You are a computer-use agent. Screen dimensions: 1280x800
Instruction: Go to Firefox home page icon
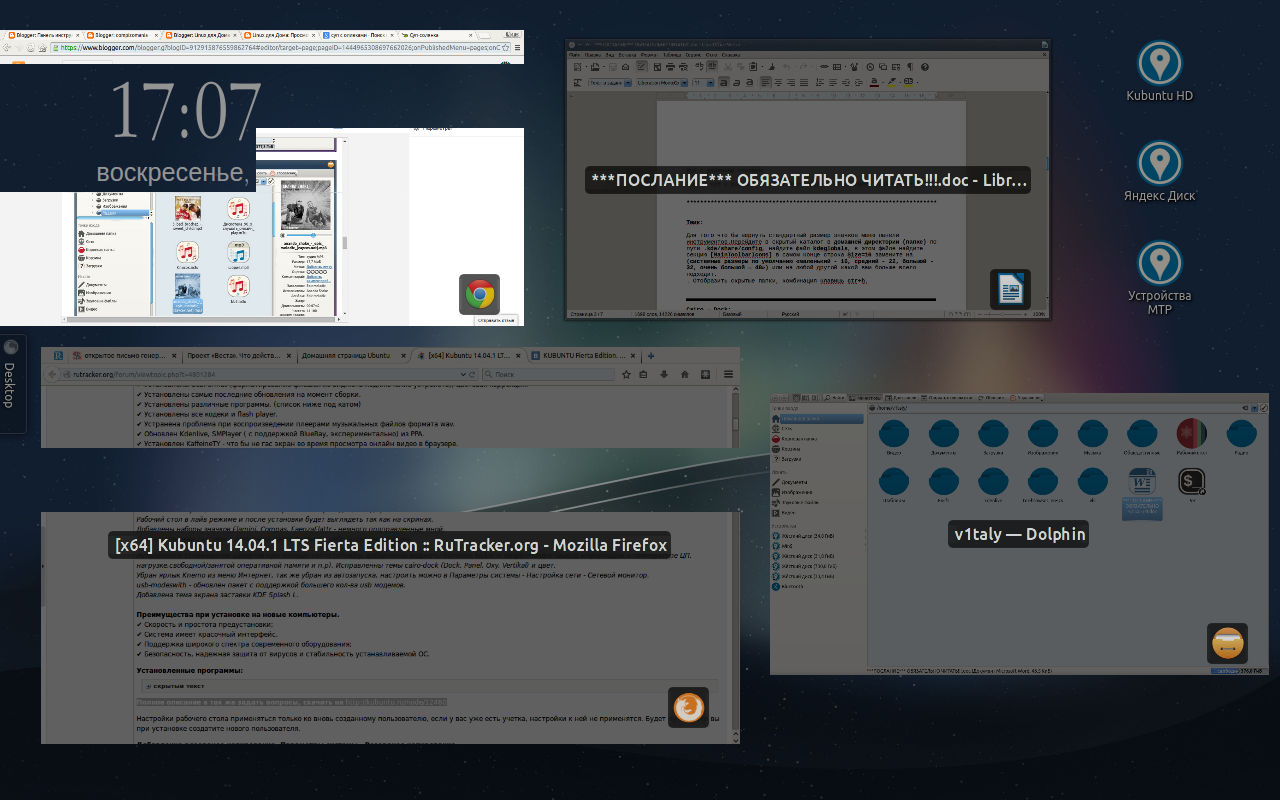684,375
